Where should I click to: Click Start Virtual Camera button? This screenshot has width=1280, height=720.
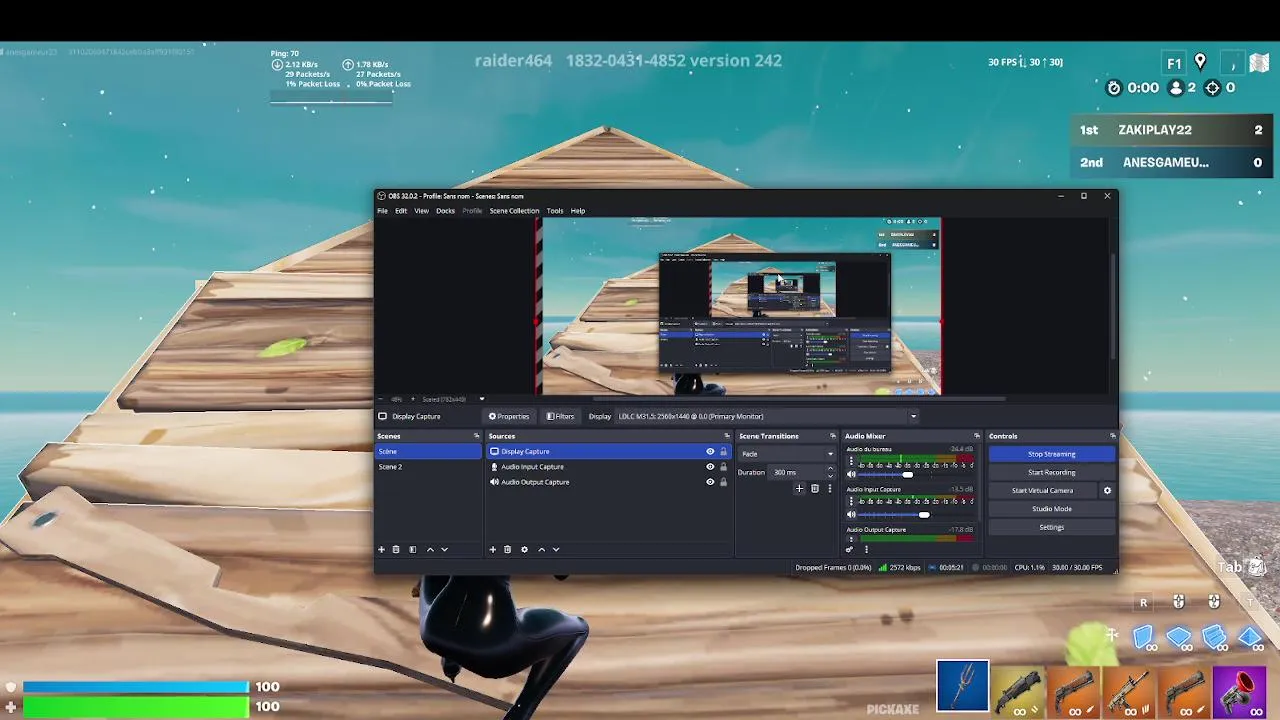click(1042, 491)
